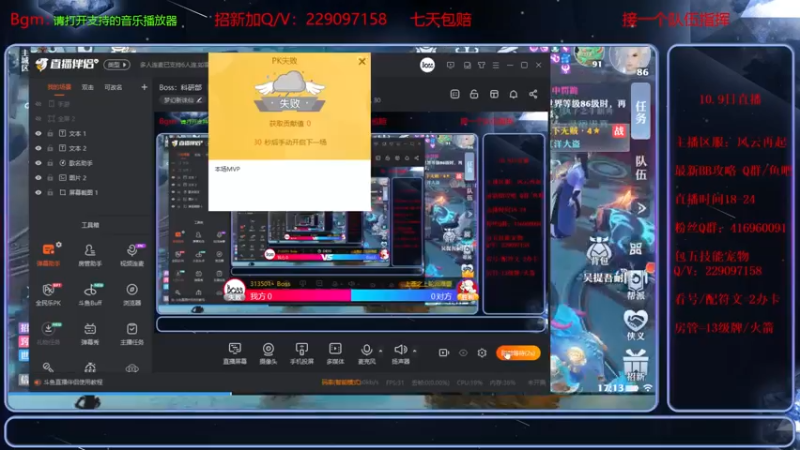Open the message icon in the title bar
Screen dimensions: 800x450
point(451,65)
